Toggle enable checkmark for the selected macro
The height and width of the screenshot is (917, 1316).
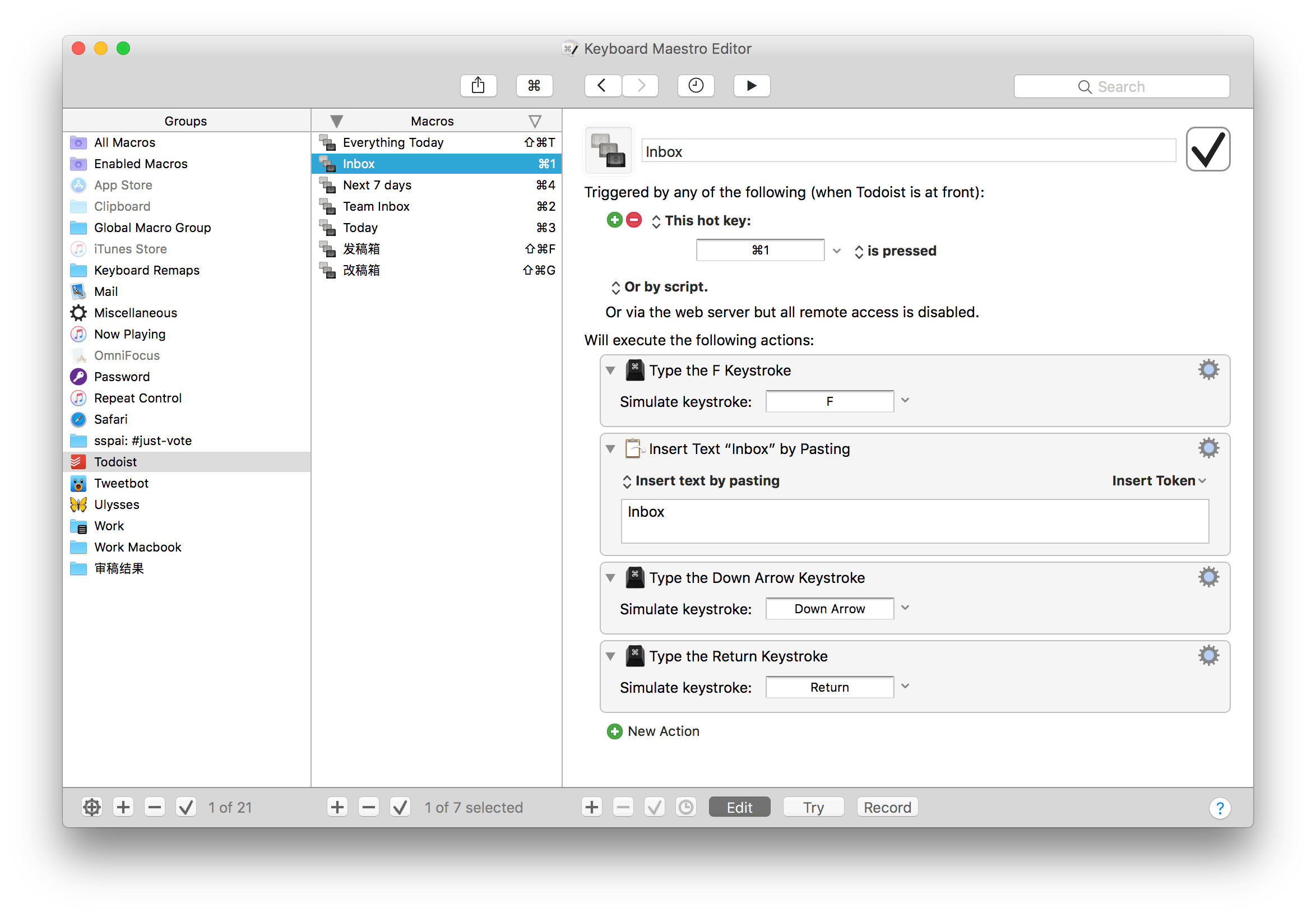point(400,808)
